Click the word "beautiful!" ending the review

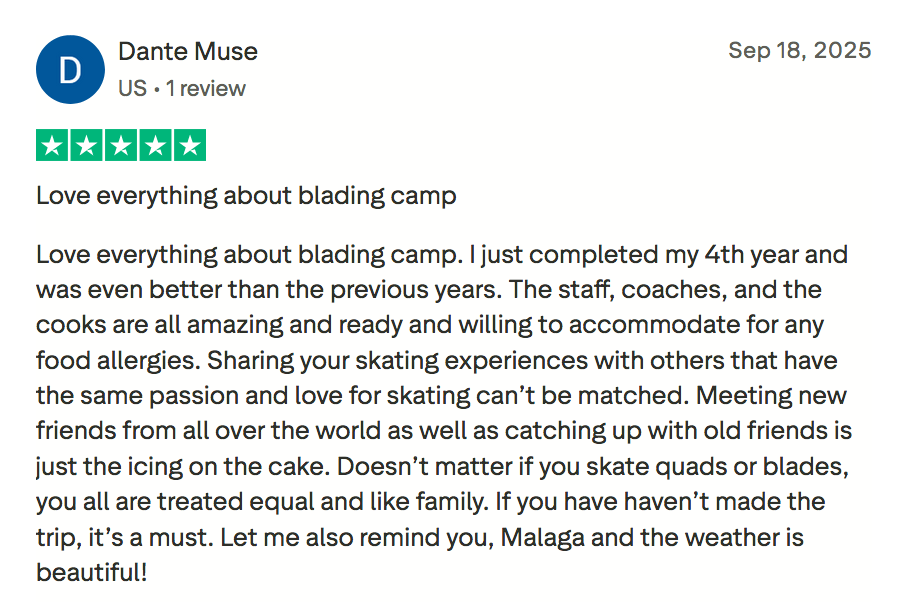pos(91,573)
